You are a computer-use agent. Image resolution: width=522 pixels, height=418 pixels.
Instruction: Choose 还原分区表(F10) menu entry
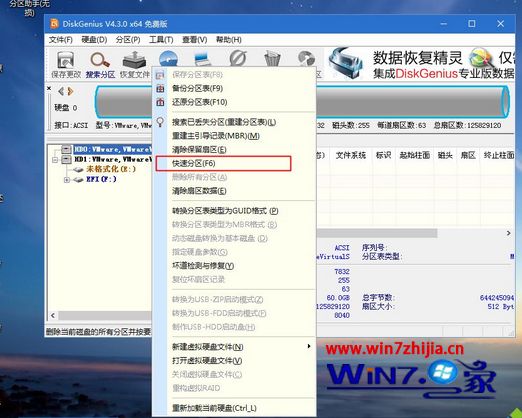[x=234, y=102]
